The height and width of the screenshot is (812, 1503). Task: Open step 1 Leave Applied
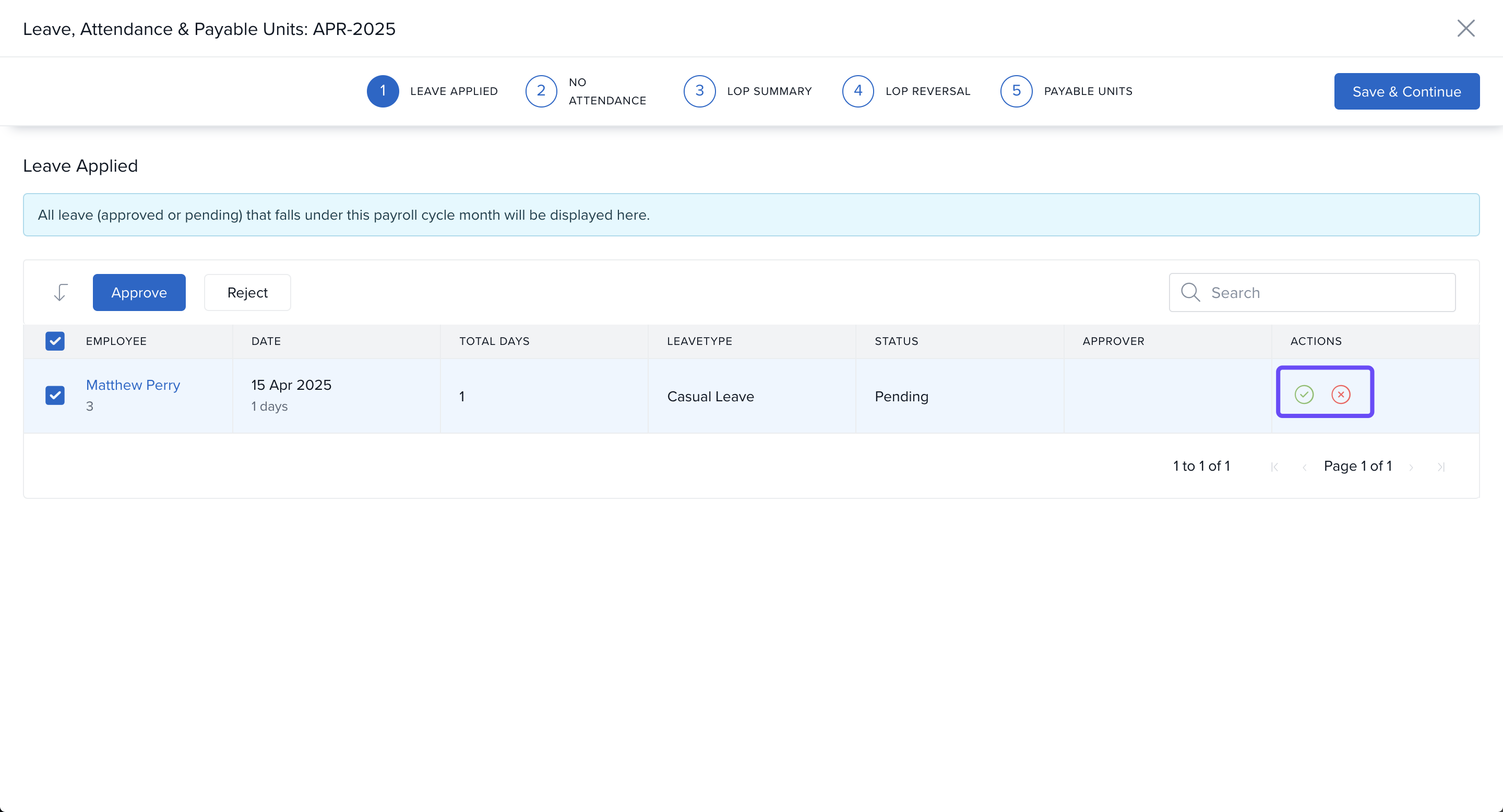(x=383, y=91)
